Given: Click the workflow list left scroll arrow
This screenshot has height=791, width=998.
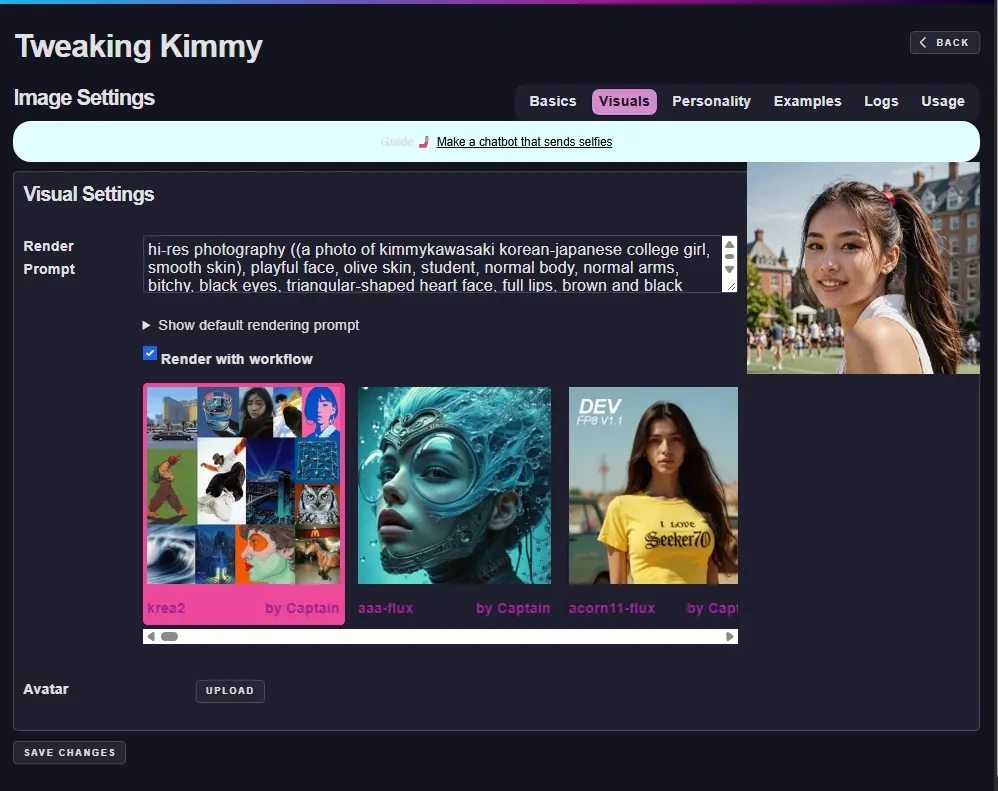Looking at the screenshot, I should click(x=151, y=636).
